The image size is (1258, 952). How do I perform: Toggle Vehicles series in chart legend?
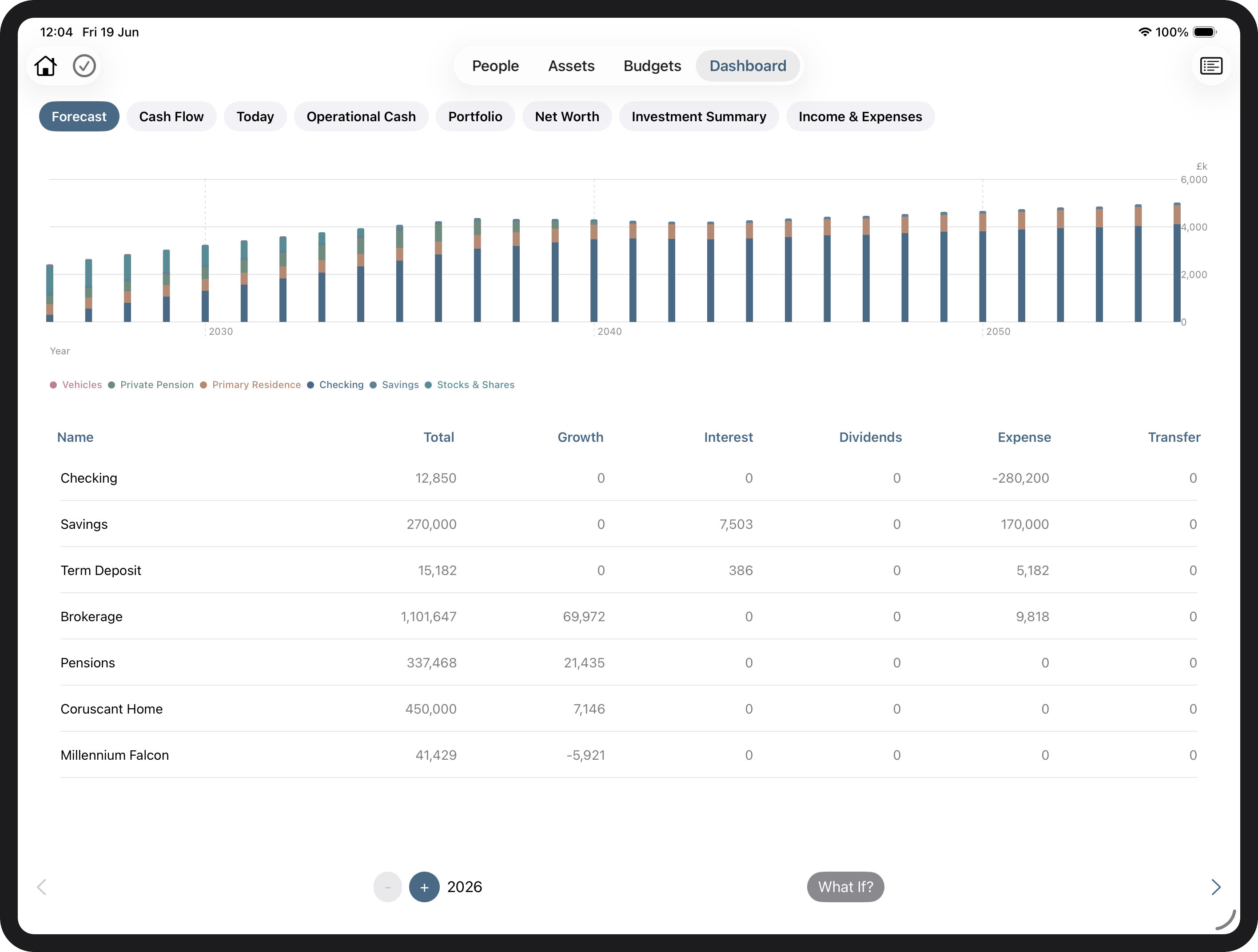pos(76,385)
